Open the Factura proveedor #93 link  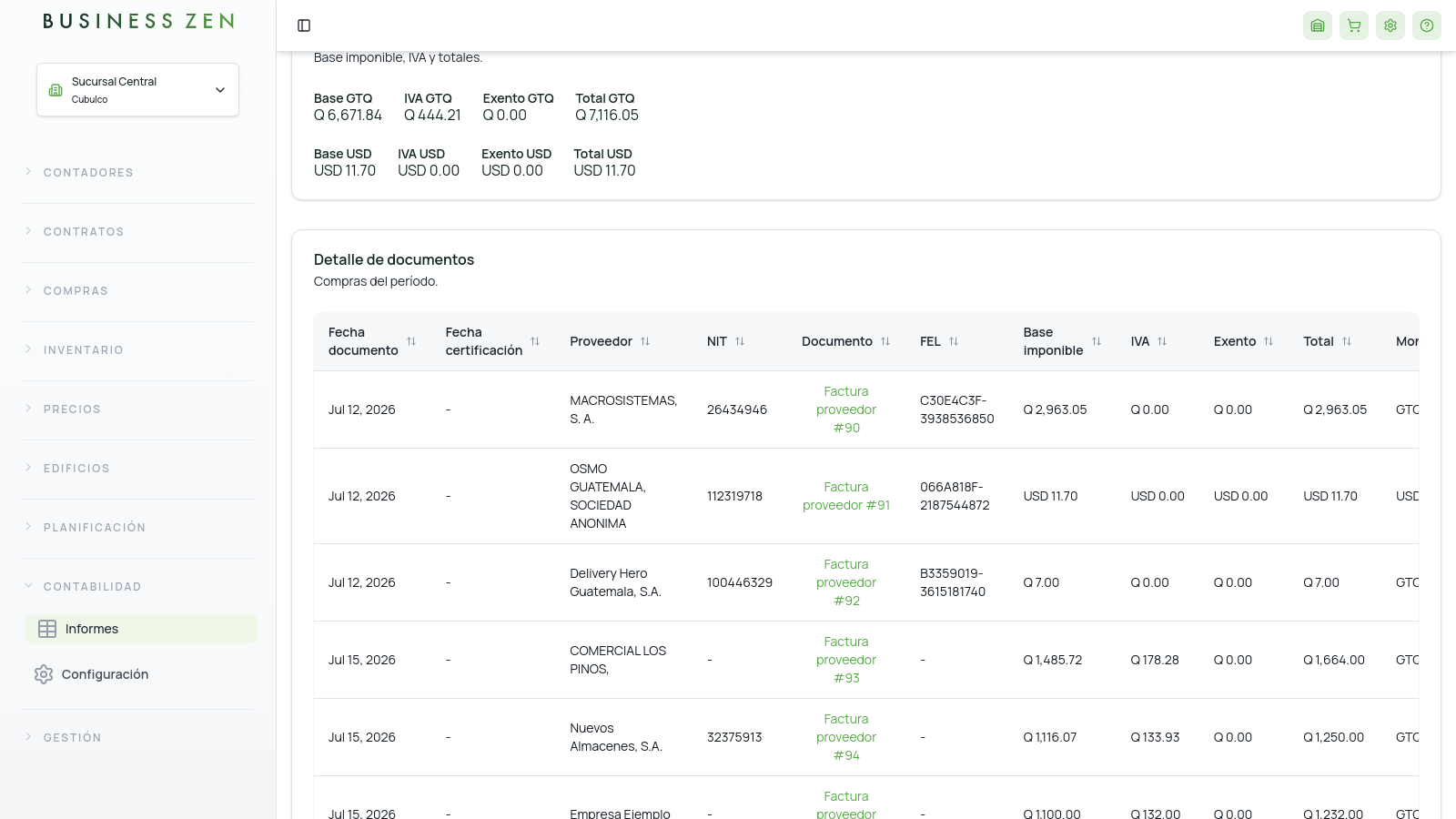pos(846,660)
